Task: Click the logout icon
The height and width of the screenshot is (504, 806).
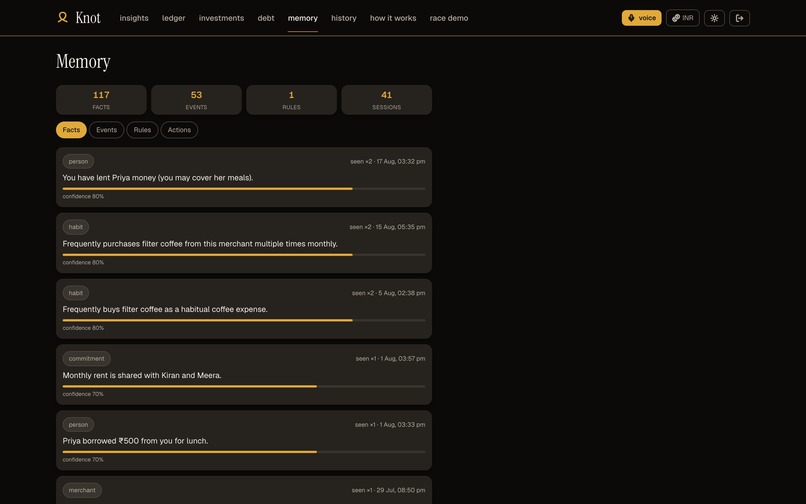Action: pyautogui.click(x=740, y=18)
